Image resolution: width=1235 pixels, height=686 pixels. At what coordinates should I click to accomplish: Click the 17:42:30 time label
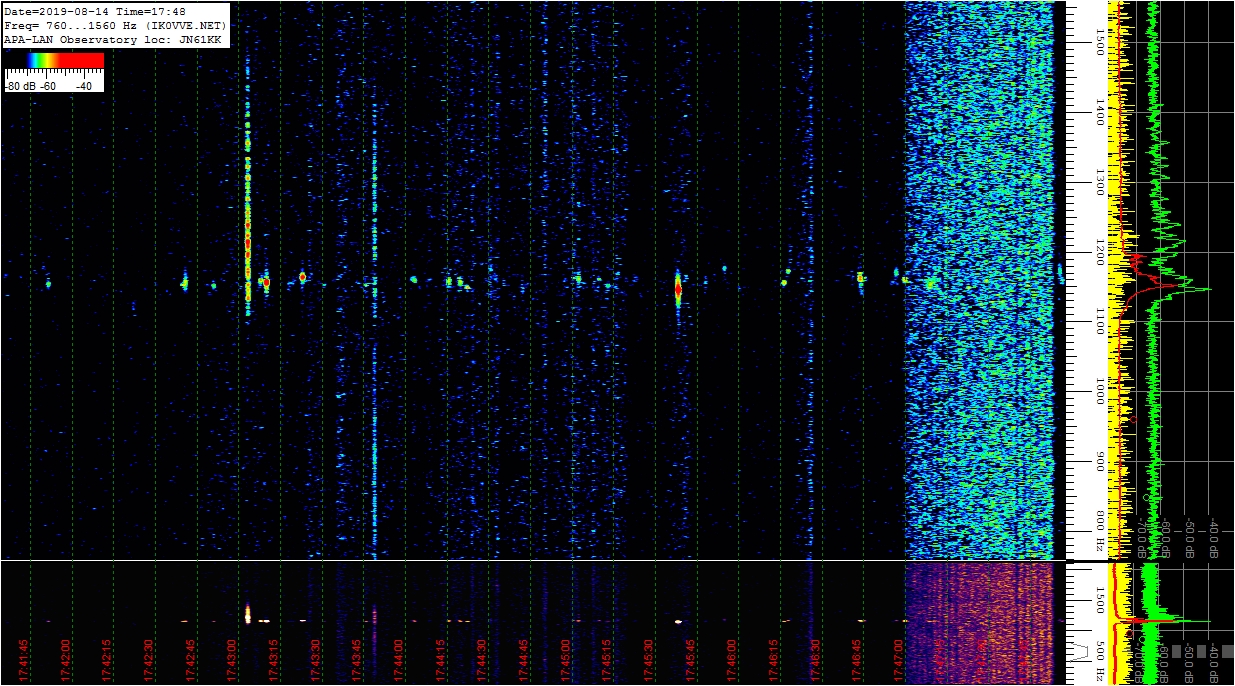148,661
